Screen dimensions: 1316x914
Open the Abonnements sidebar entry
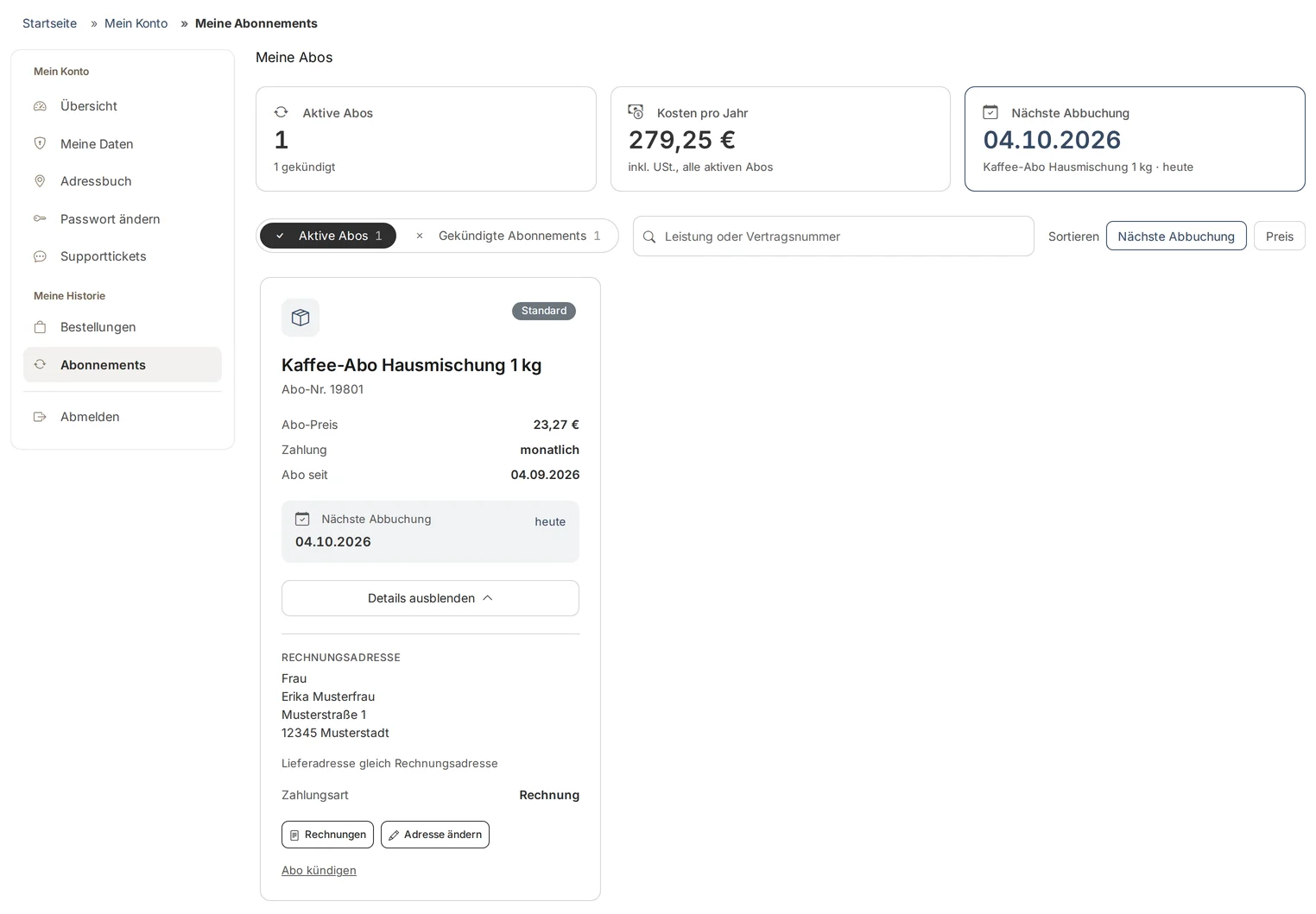pyautogui.click(x=122, y=365)
